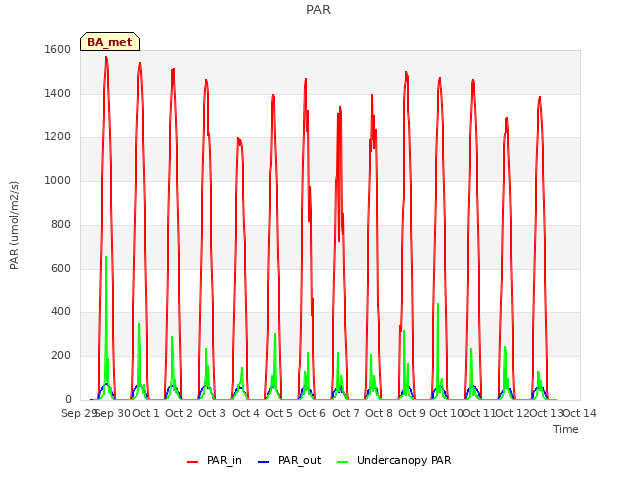Toggle the PAR_out legend entry
640x480 pixels.
pyautogui.click(x=290, y=460)
